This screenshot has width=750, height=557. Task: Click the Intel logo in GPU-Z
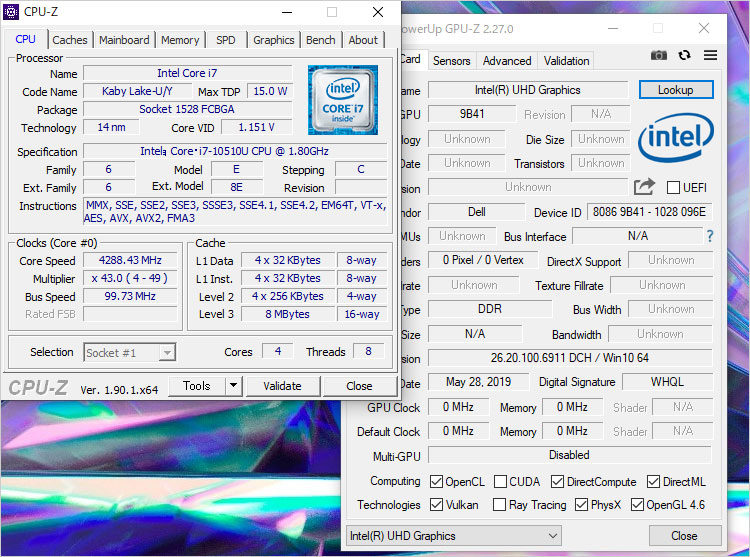click(x=676, y=137)
